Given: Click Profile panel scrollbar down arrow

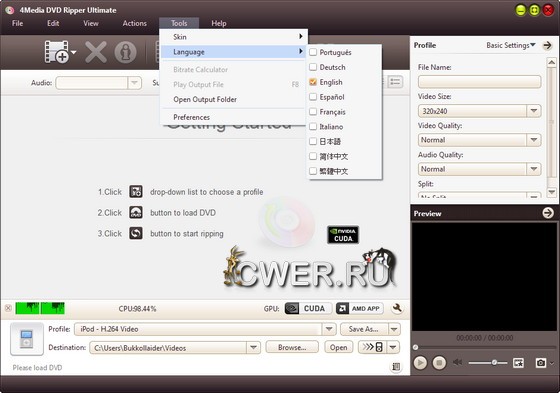Looking at the screenshot, I should pyautogui.click(x=551, y=192).
